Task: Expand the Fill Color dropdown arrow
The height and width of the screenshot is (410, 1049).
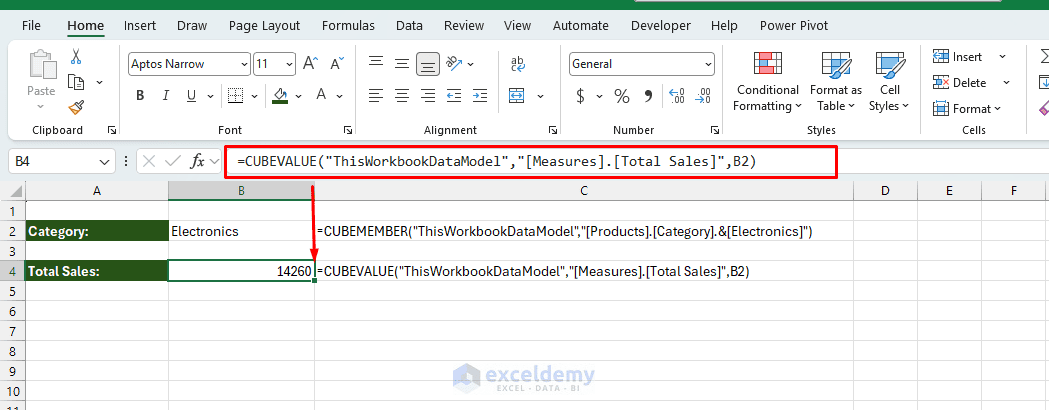Action: click(x=298, y=96)
